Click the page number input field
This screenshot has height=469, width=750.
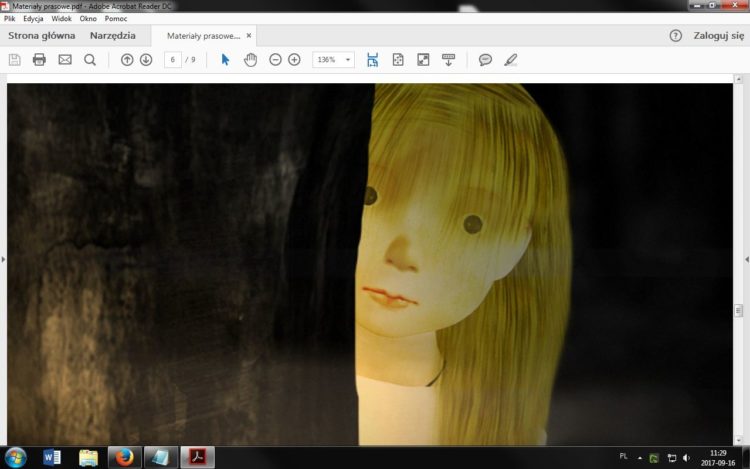(173, 60)
